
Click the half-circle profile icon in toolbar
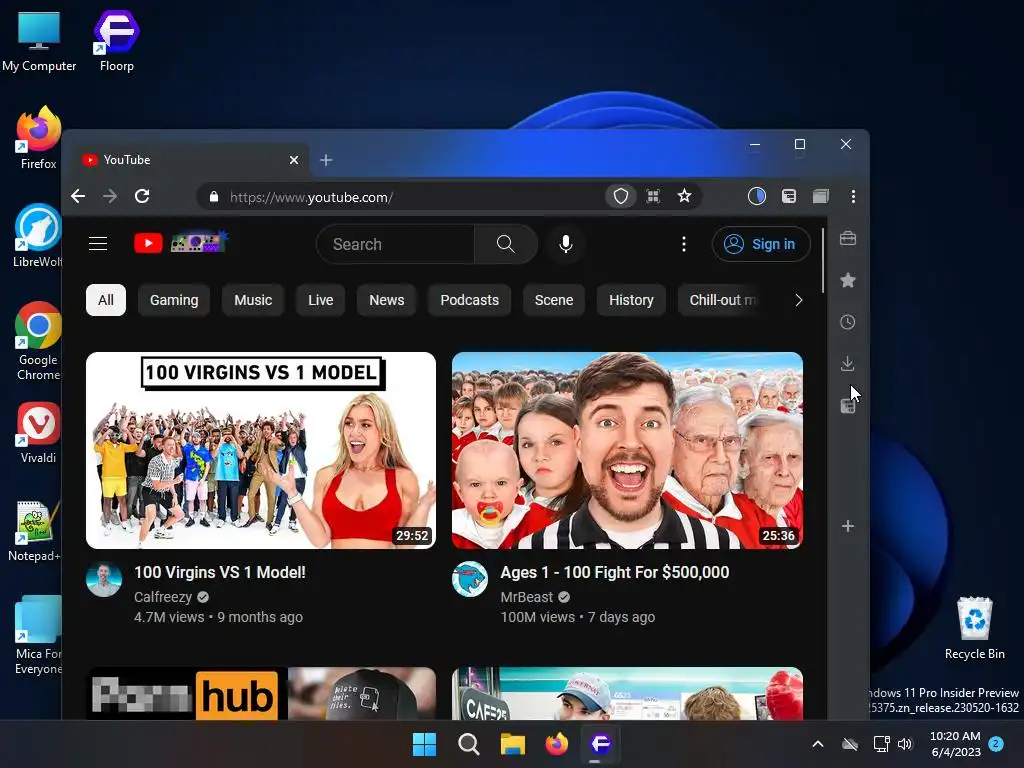click(x=756, y=197)
